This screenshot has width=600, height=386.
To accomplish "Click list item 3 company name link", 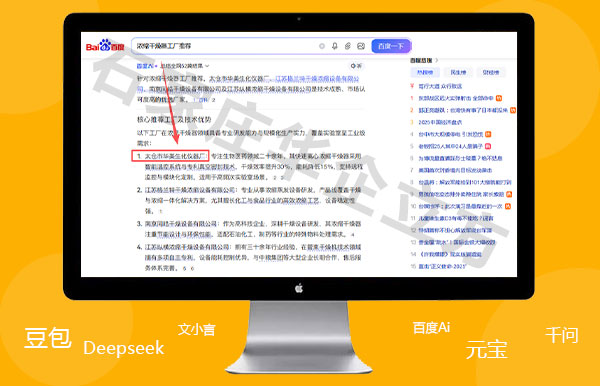I will [x=181, y=223].
